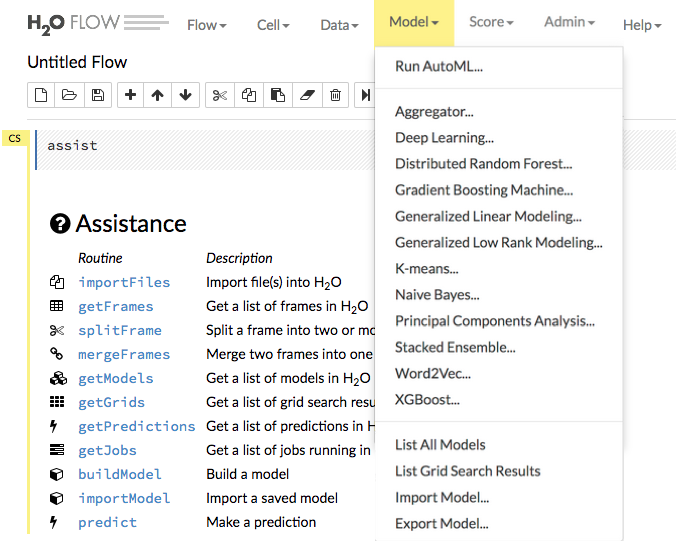Click the Untitled Flow title
Image resolution: width=676 pixels, height=544 pixels.
(77, 62)
